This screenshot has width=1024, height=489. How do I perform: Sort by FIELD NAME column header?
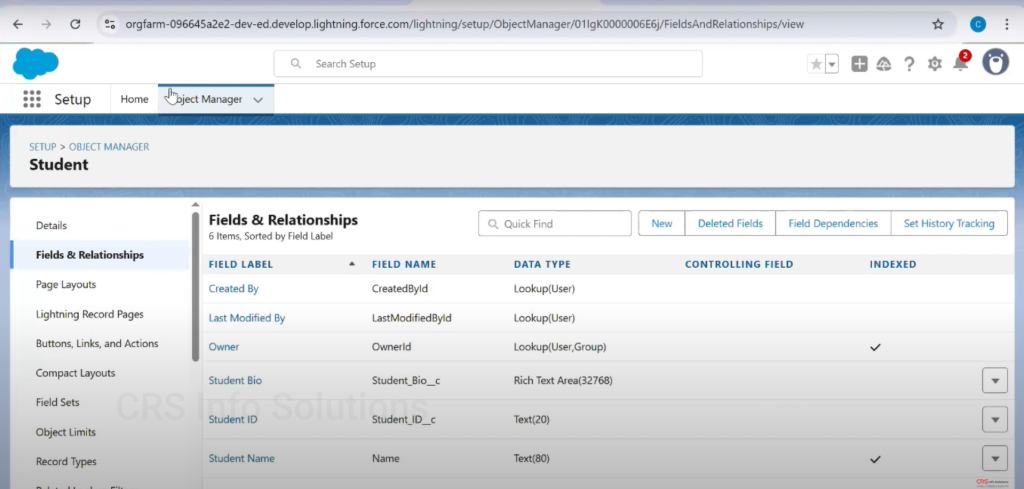tap(404, 264)
